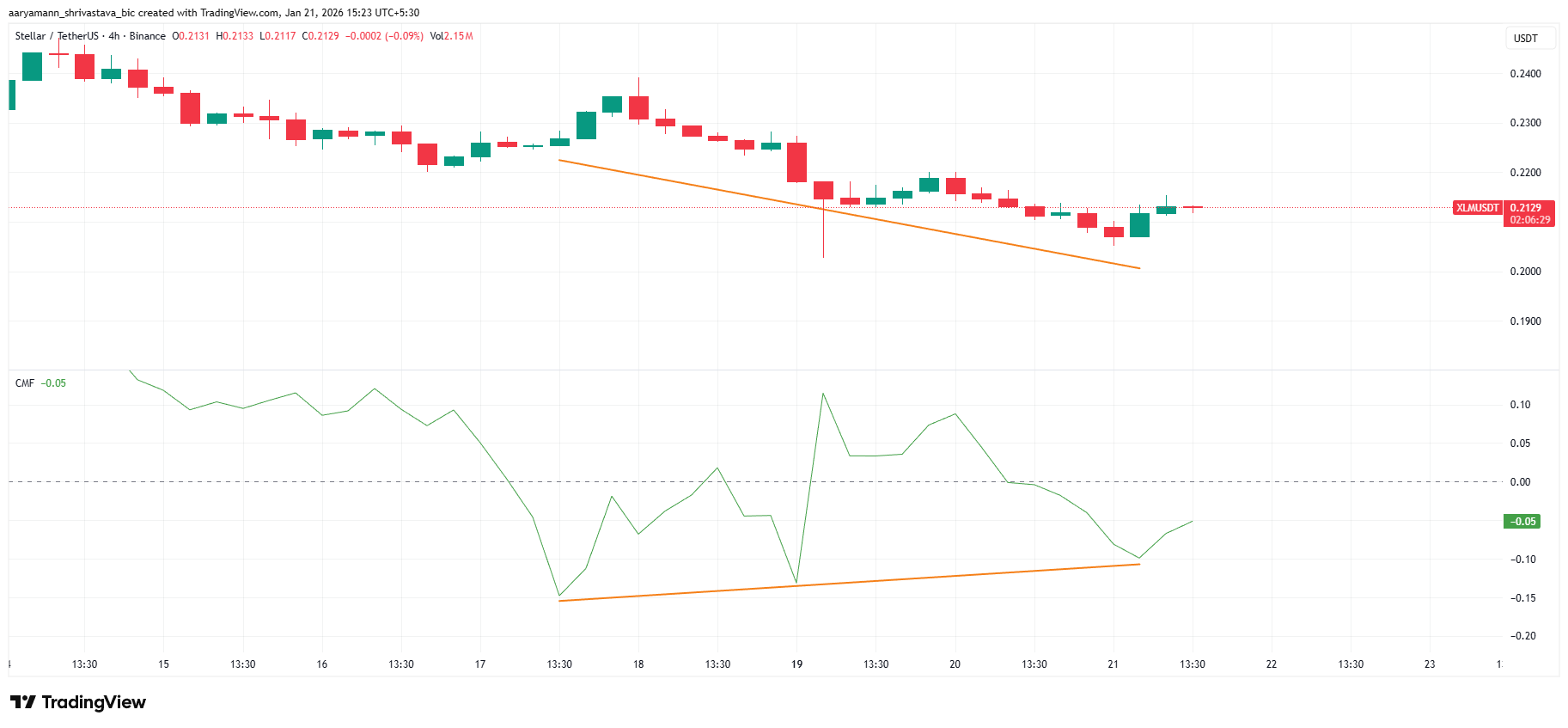Click the 0.1900 price axis label

point(1525,321)
